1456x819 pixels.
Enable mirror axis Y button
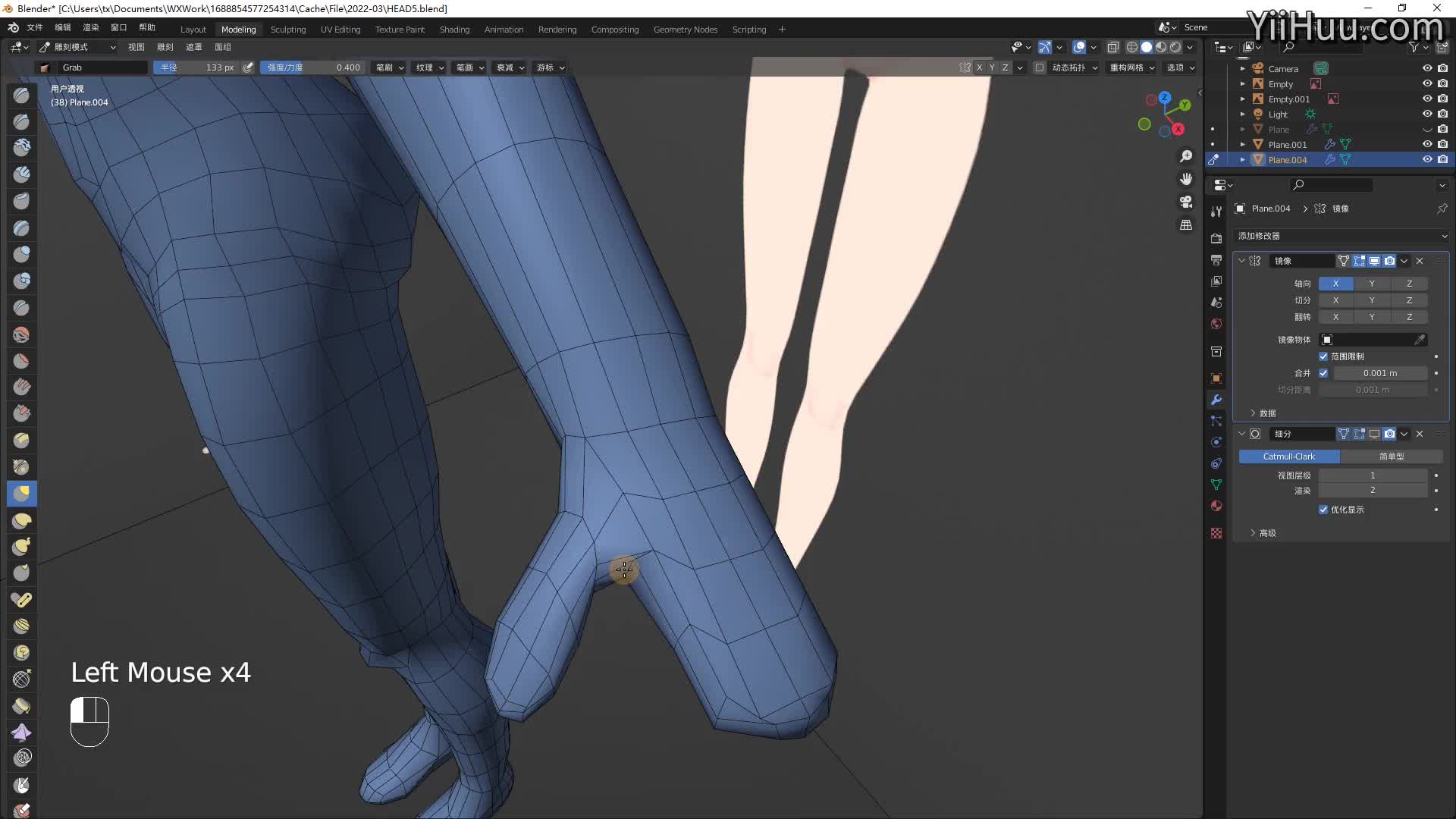click(1371, 284)
